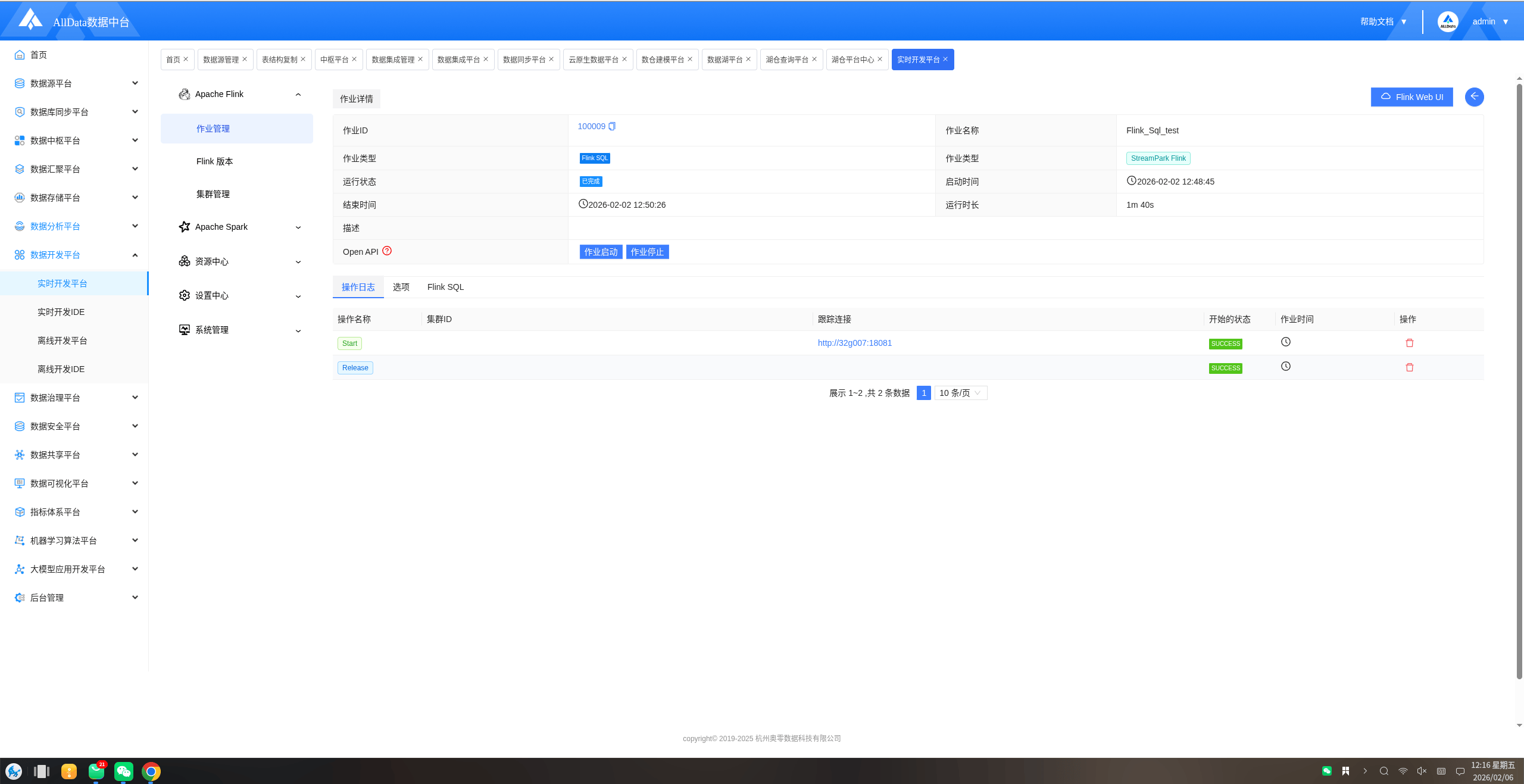1524x784 pixels.
Task: Click the clock icon in Start row
Action: [x=1286, y=342]
